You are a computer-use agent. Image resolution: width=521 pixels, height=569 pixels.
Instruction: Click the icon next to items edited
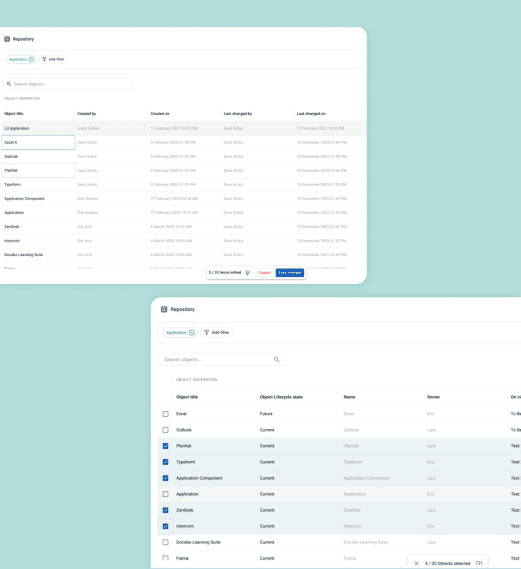(247, 273)
